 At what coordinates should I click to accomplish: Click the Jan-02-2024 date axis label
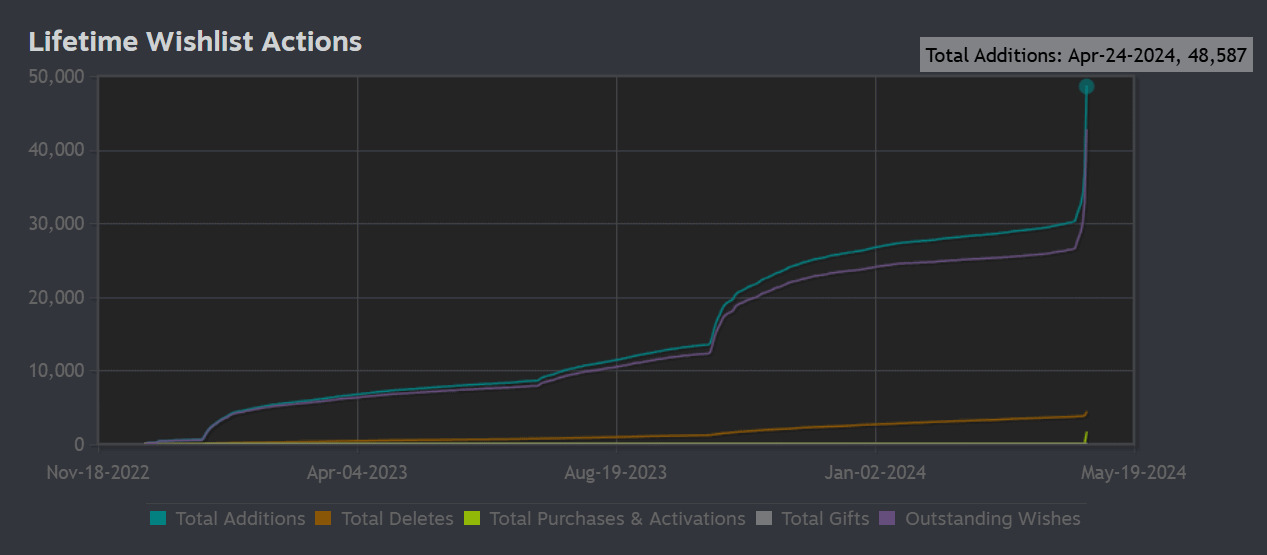(876, 472)
